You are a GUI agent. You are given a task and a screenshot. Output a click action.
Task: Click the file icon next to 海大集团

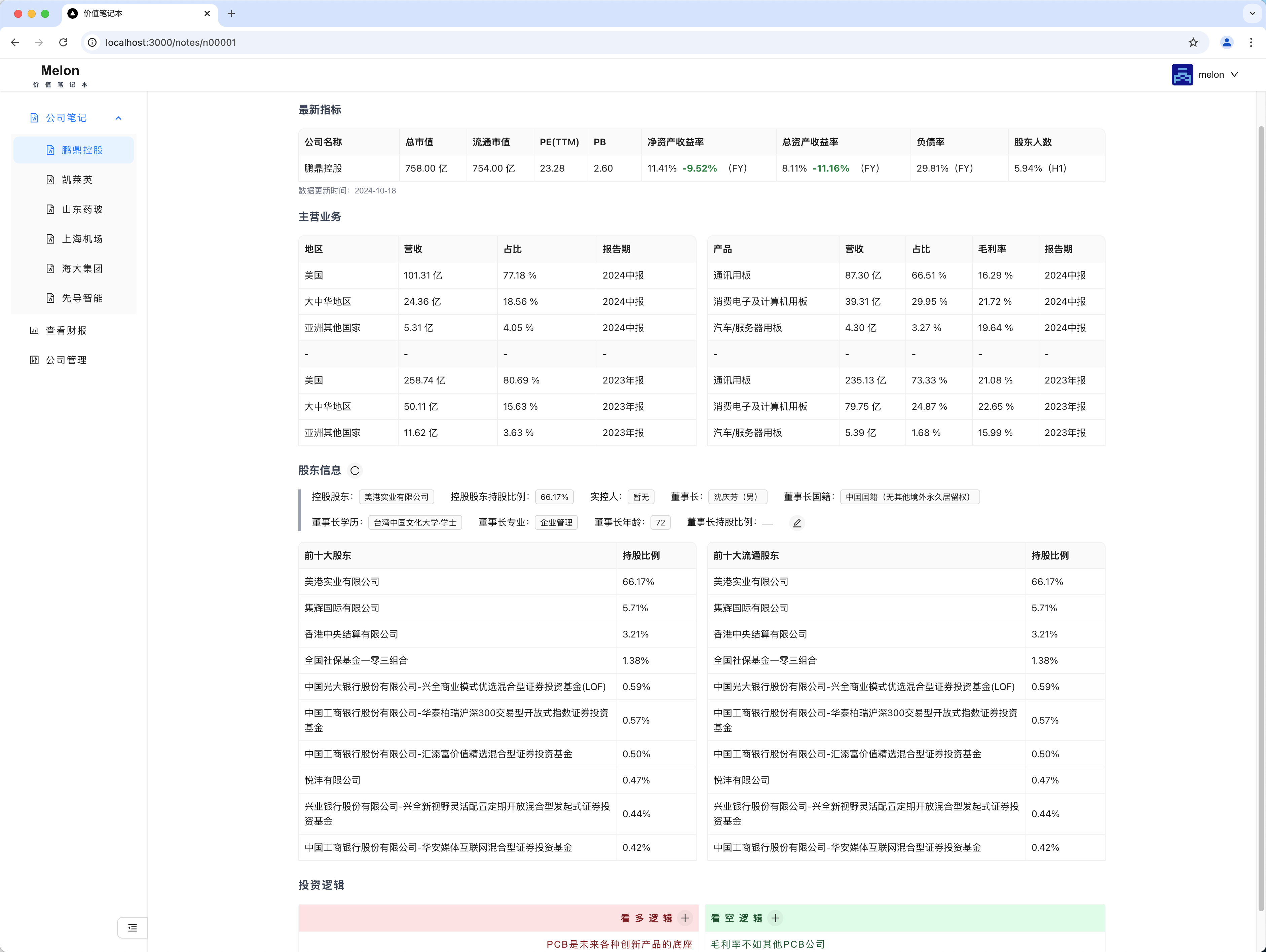point(50,268)
